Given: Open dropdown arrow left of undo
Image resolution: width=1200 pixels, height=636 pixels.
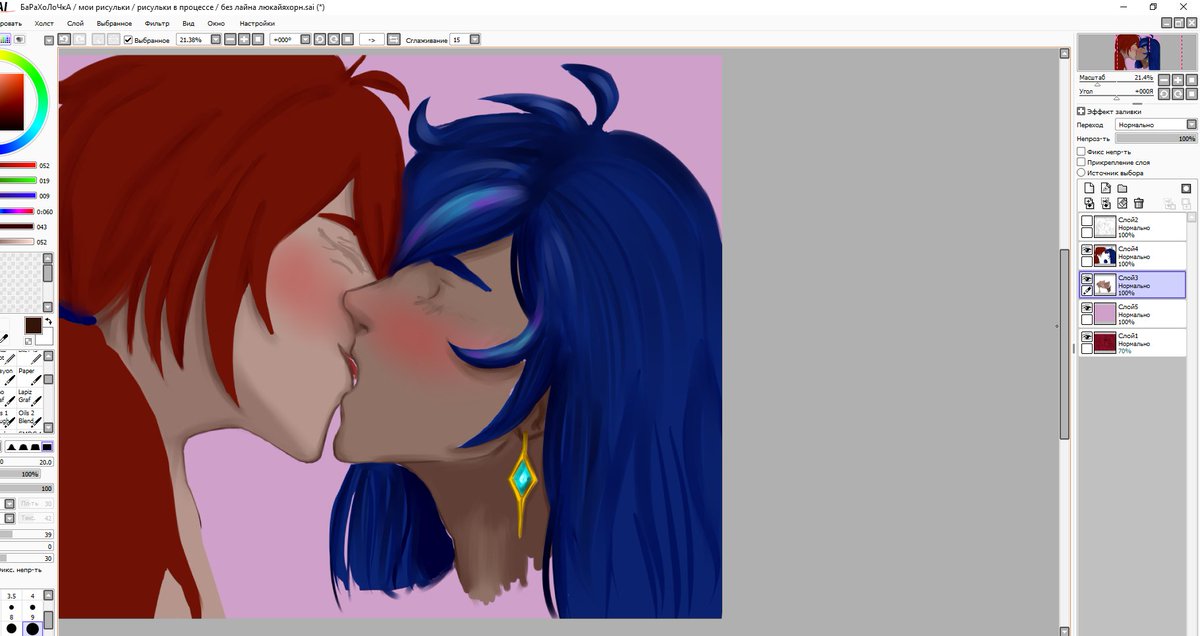Looking at the screenshot, I should (49, 40).
